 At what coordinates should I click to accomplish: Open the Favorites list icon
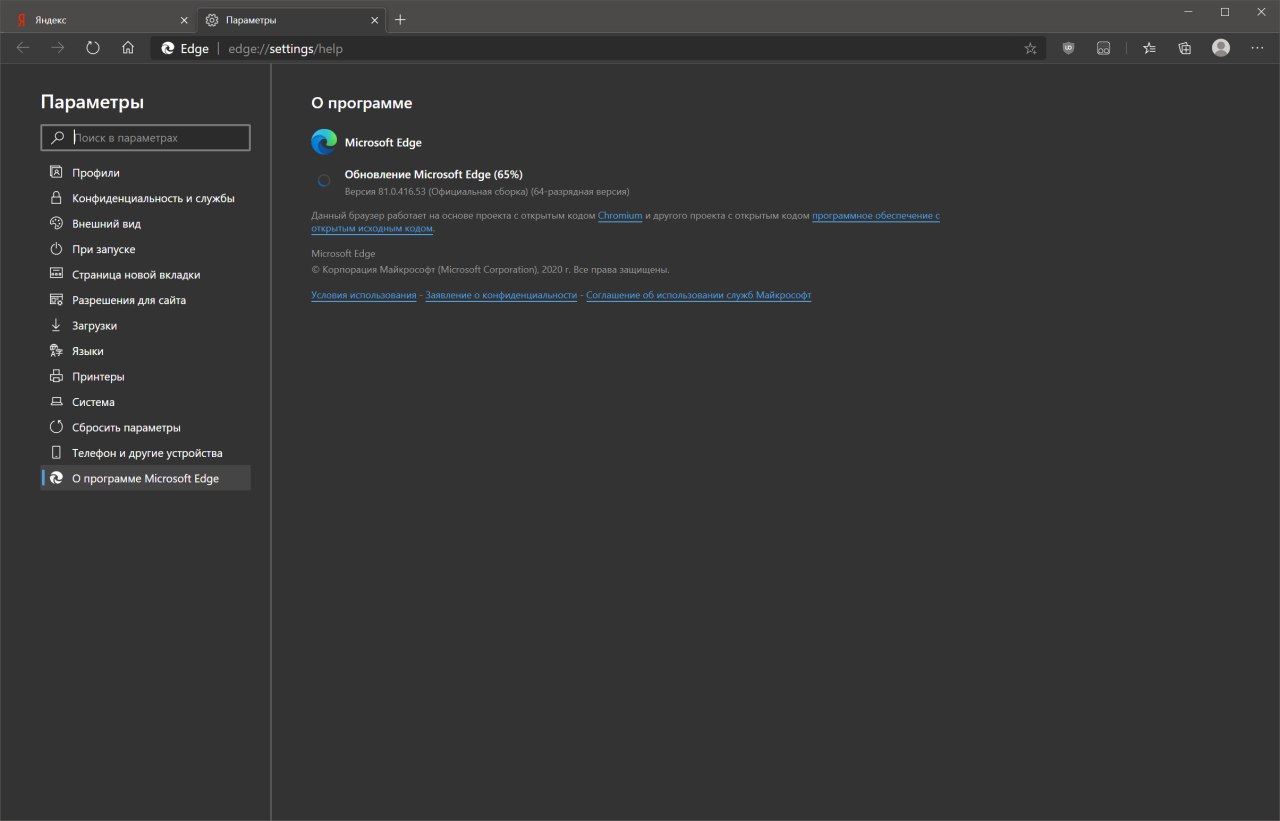pyautogui.click(x=1149, y=48)
